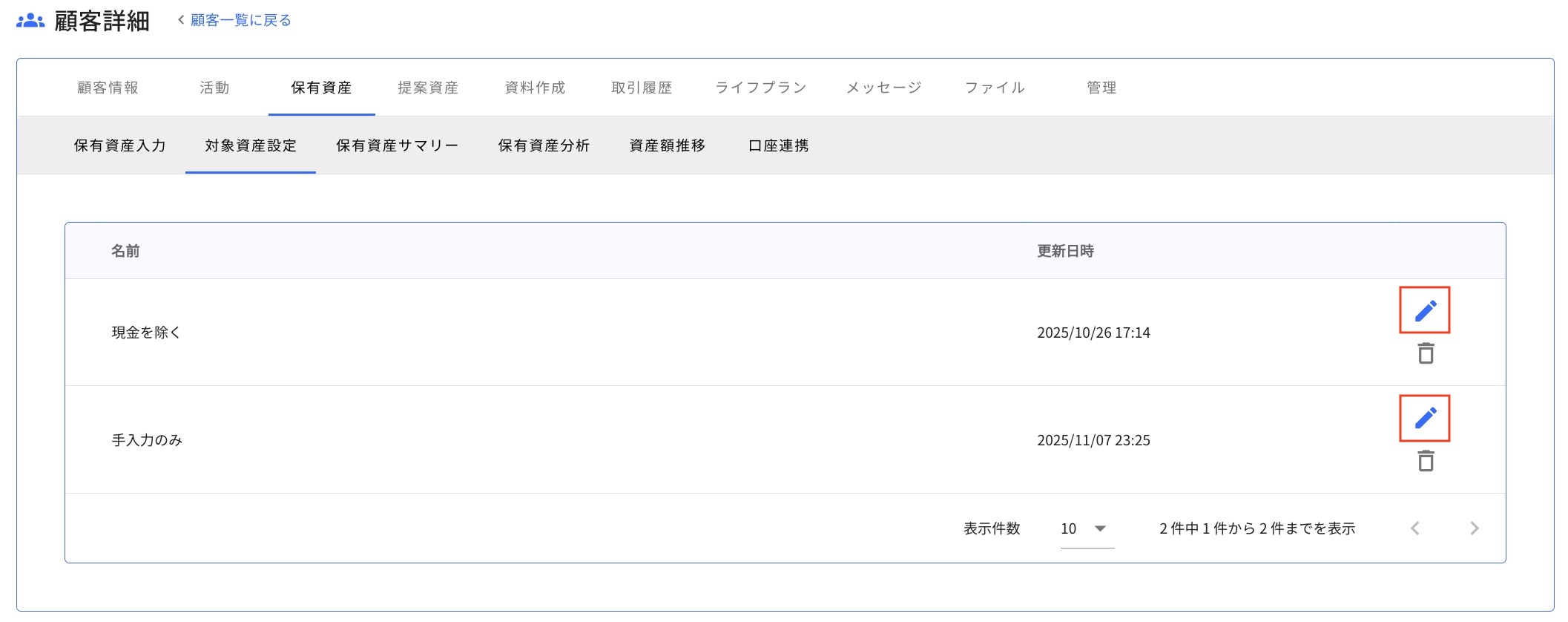The height and width of the screenshot is (622, 1568).
Task: Go to the ライフプラン tab
Action: (x=761, y=88)
